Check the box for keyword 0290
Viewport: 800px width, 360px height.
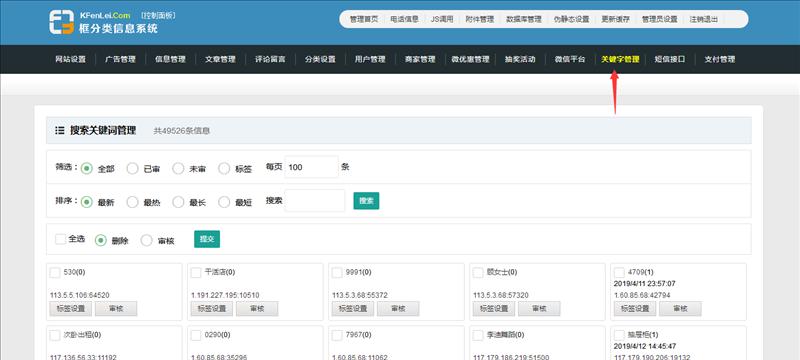point(196,335)
